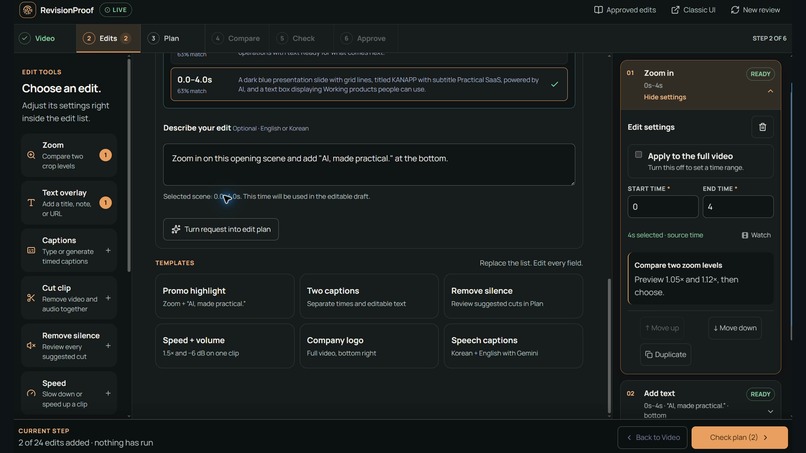Click the Captions tool icon

coord(31,250)
